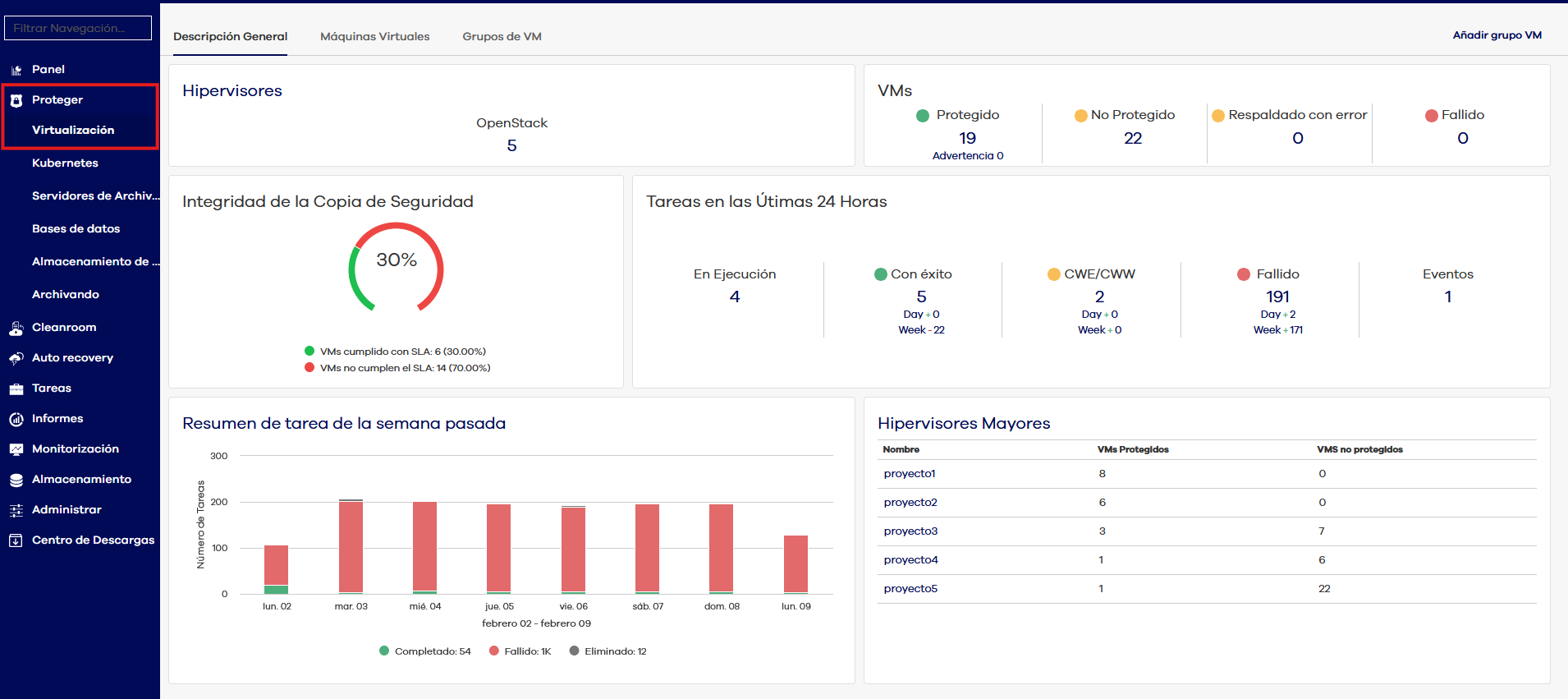Open the proyecto3 hypervisor link
The image size is (1568, 699).
pos(910,531)
